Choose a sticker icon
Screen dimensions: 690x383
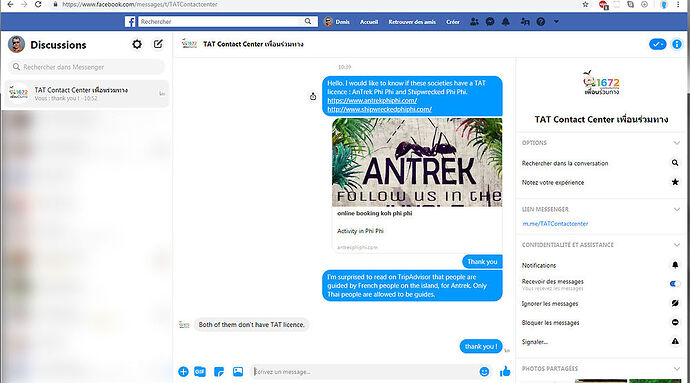coord(219,372)
